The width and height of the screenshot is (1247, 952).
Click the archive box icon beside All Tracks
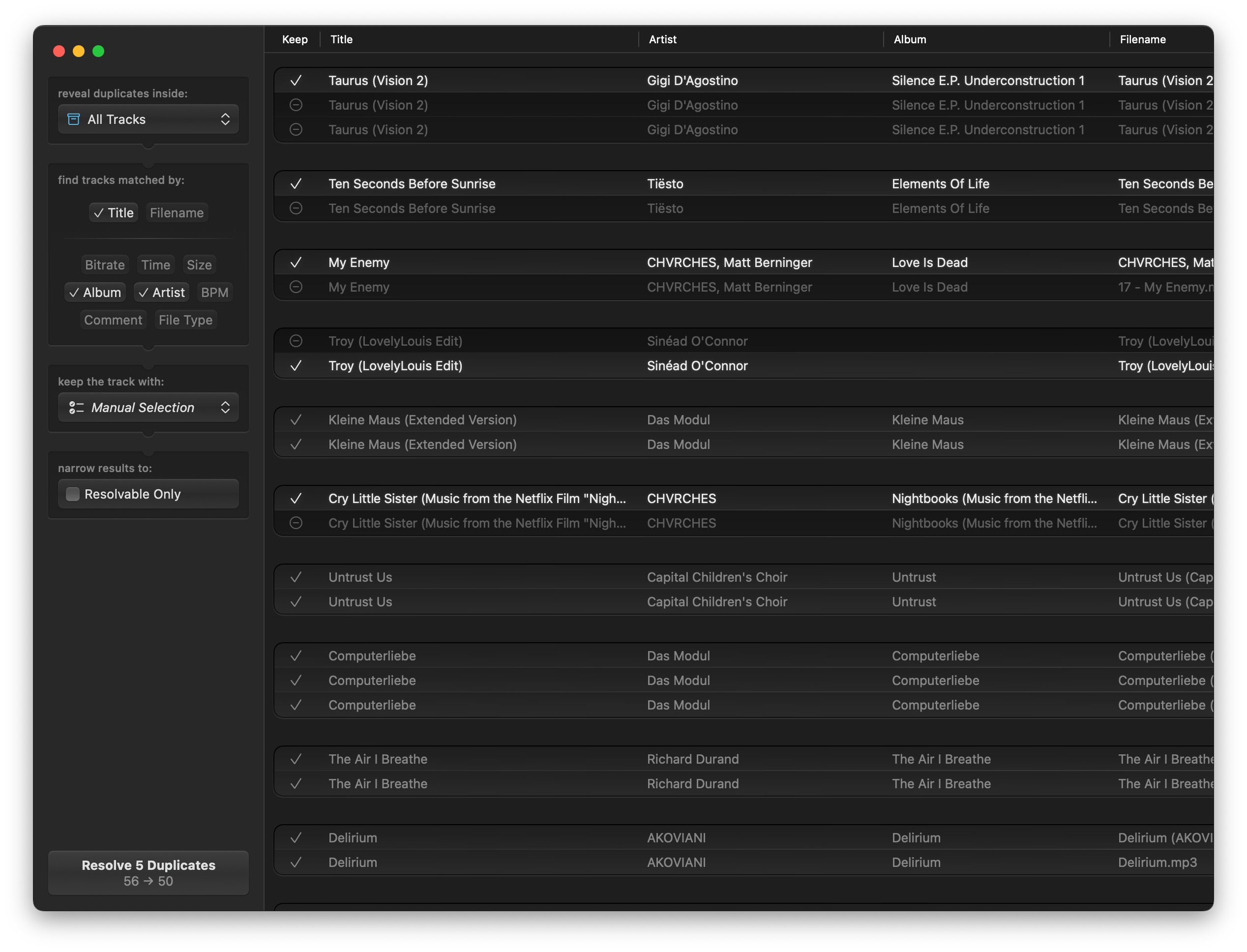(x=74, y=119)
